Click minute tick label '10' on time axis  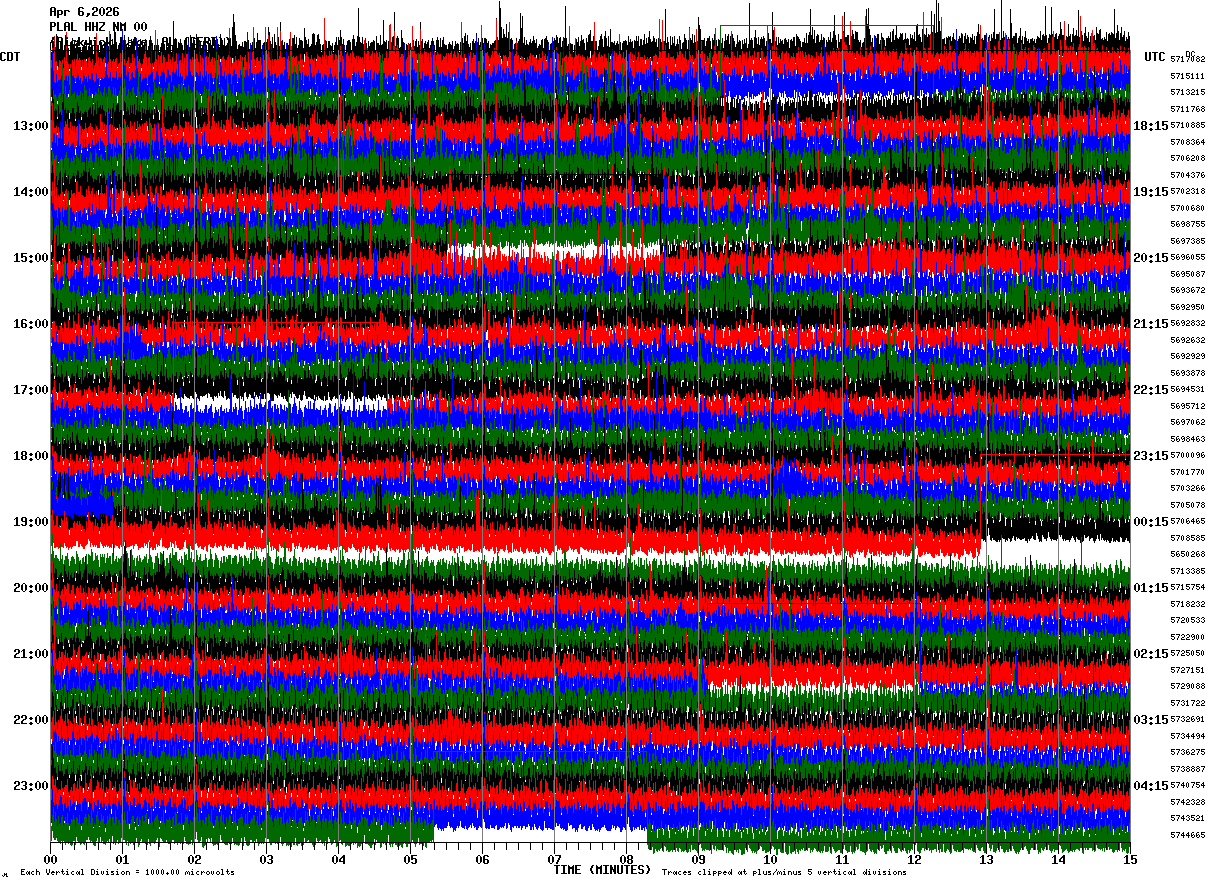770,859
